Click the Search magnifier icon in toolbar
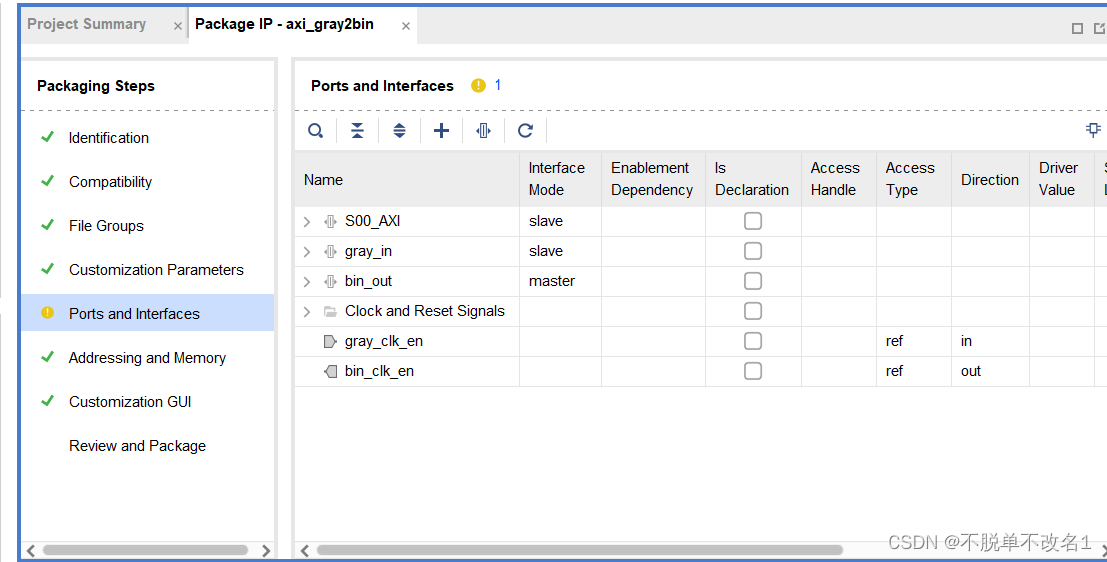 pyautogui.click(x=316, y=131)
